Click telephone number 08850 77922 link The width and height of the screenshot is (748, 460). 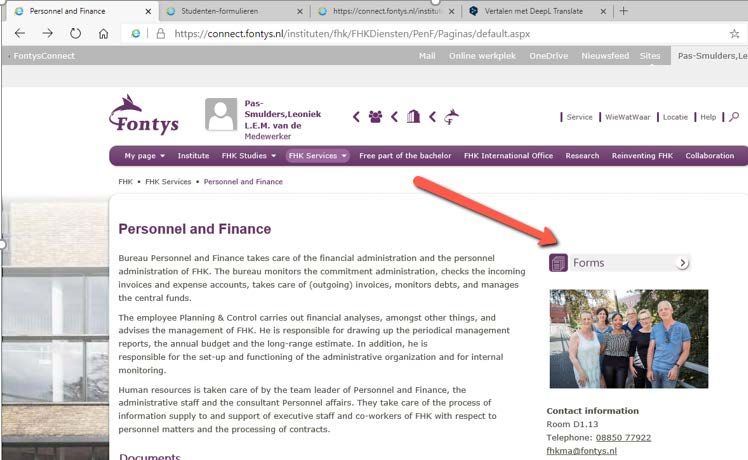(623, 438)
